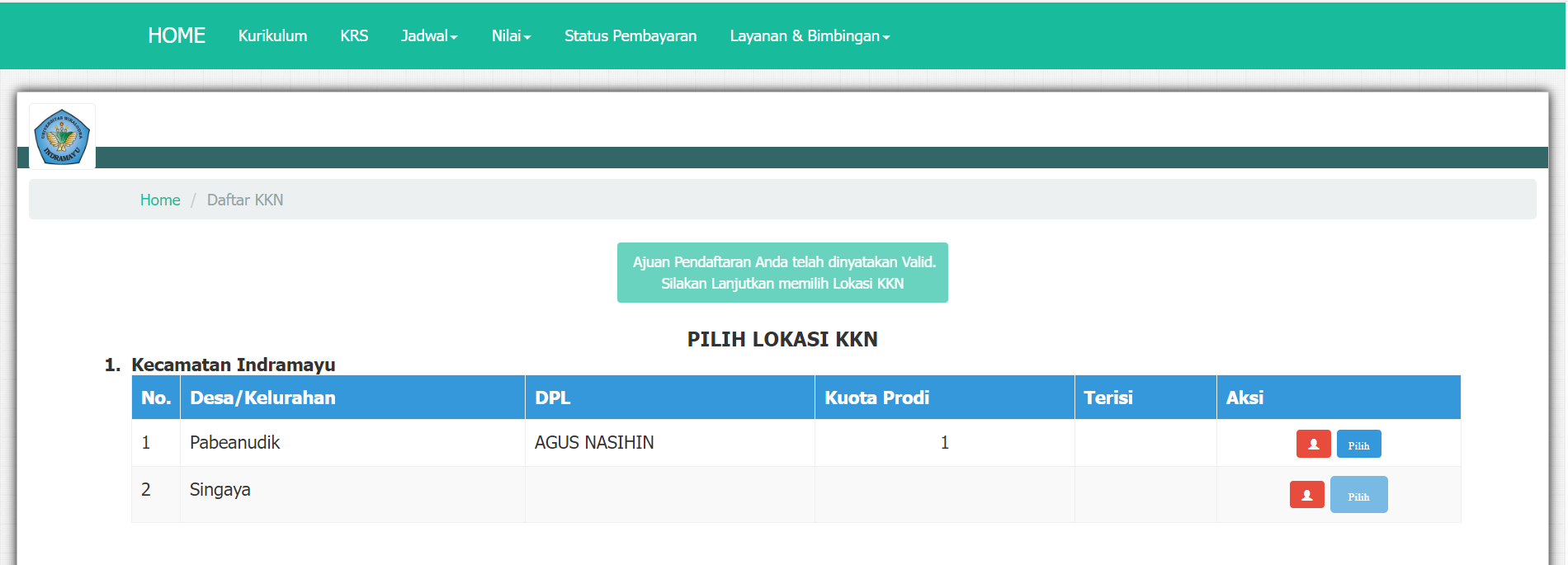Click the Terisi column header
Viewport: 1568px width, 565px height.
point(1108,398)
